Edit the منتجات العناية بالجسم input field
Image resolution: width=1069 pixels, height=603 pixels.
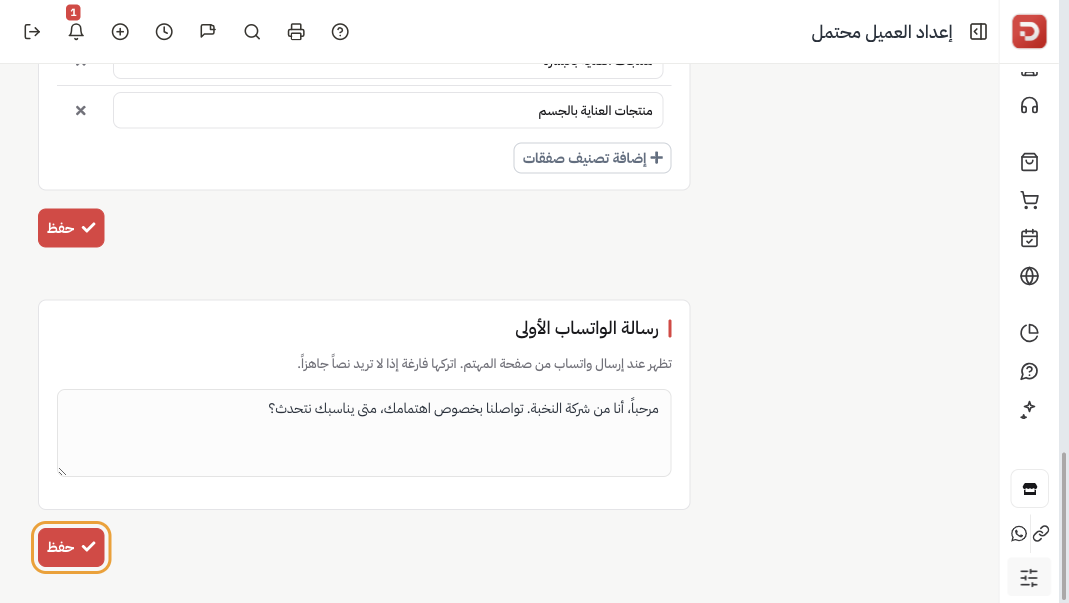tap(388, 111)
